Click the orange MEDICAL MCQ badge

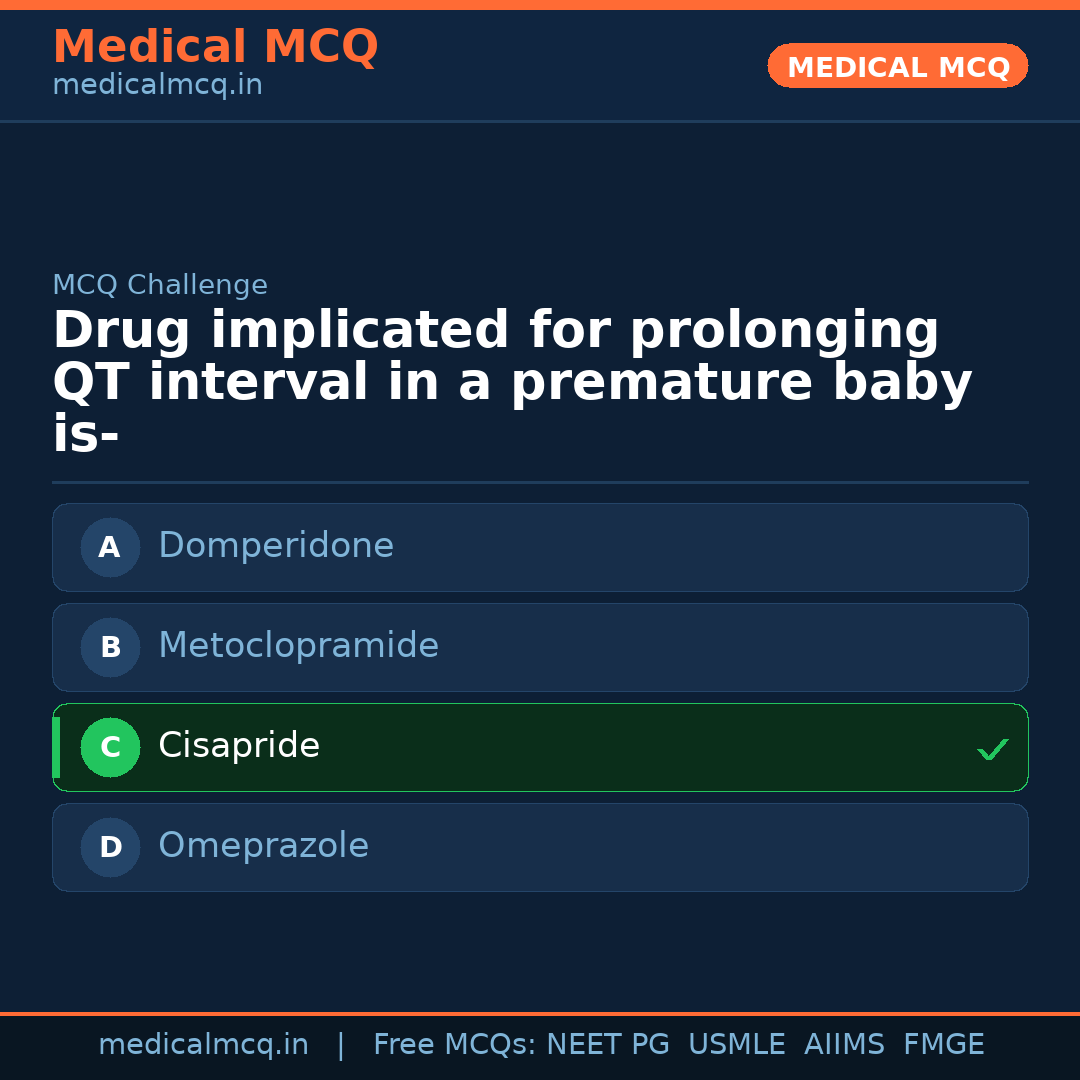coord(897,66)
